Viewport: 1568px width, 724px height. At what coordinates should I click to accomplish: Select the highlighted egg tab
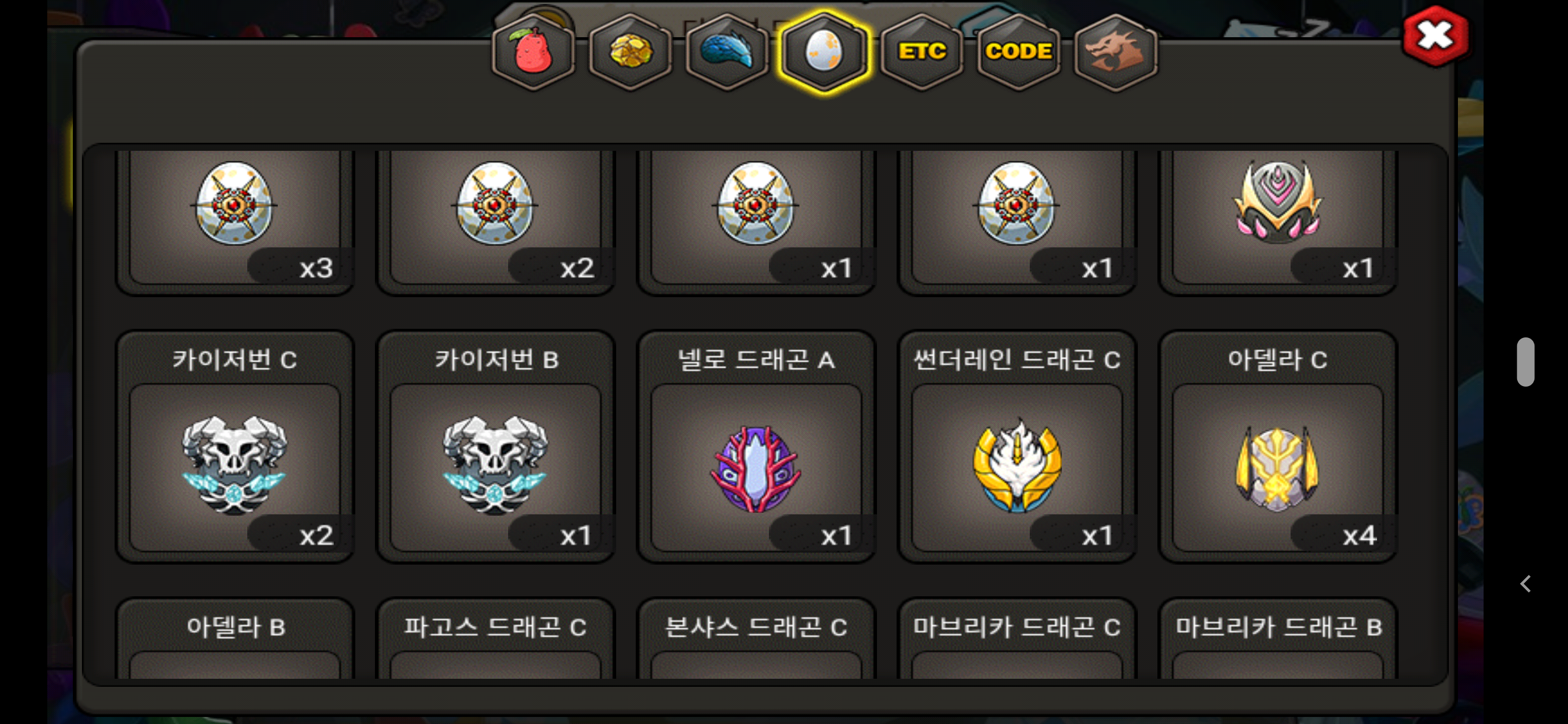(x=824, y=52)
